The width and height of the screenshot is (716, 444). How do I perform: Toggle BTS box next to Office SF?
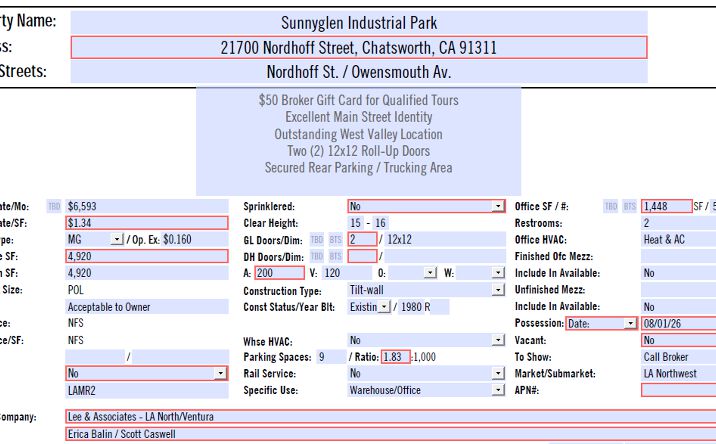coord(629,206)
